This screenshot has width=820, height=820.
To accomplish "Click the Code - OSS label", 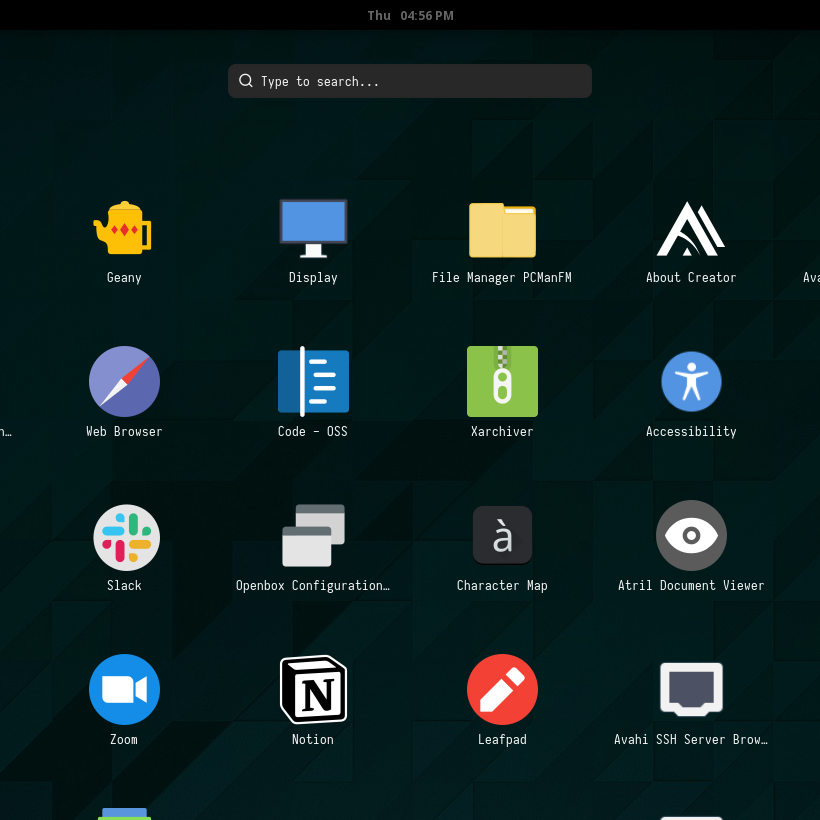I will tap(313, 431).
